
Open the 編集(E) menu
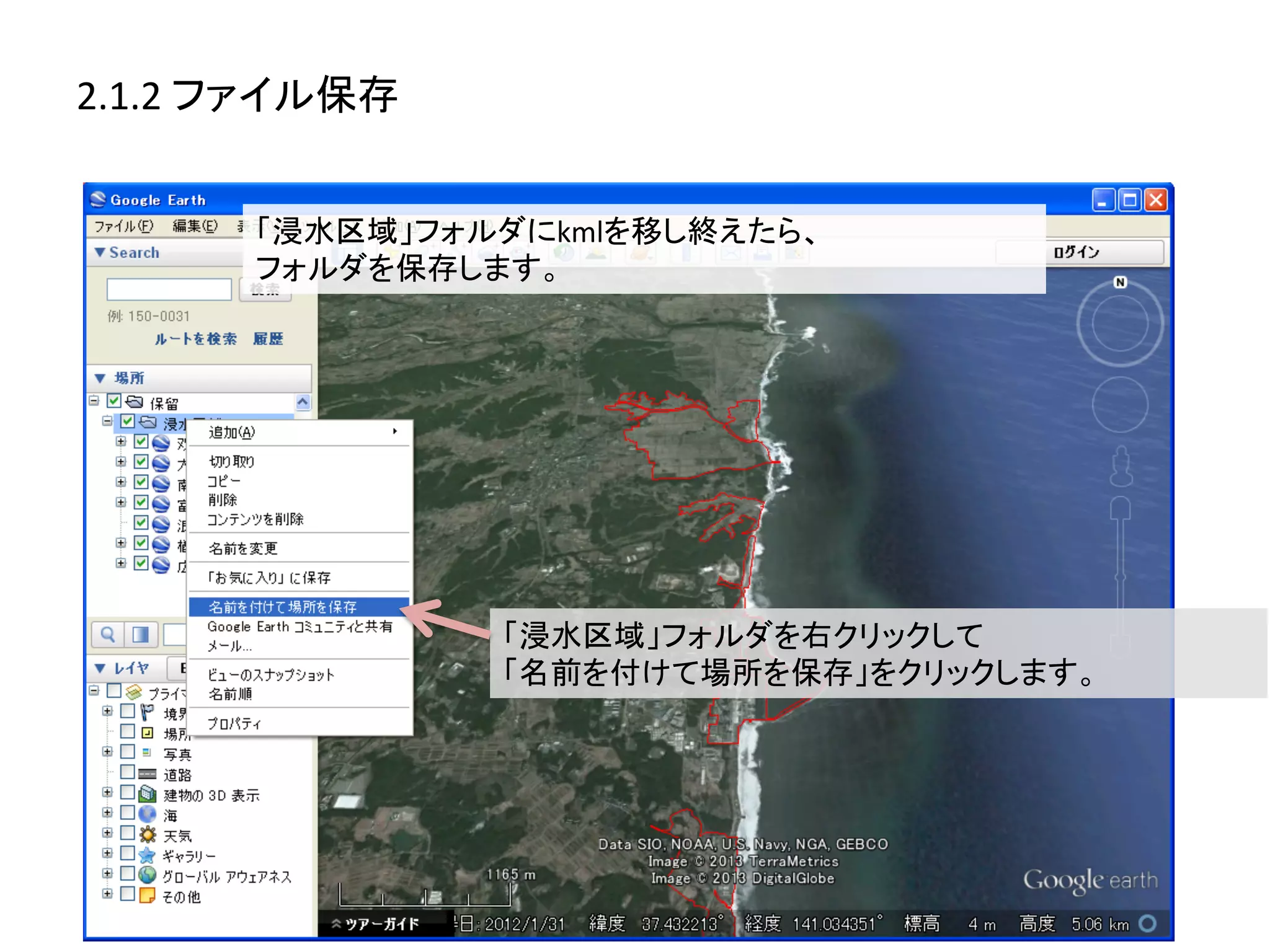coord(195,226)
